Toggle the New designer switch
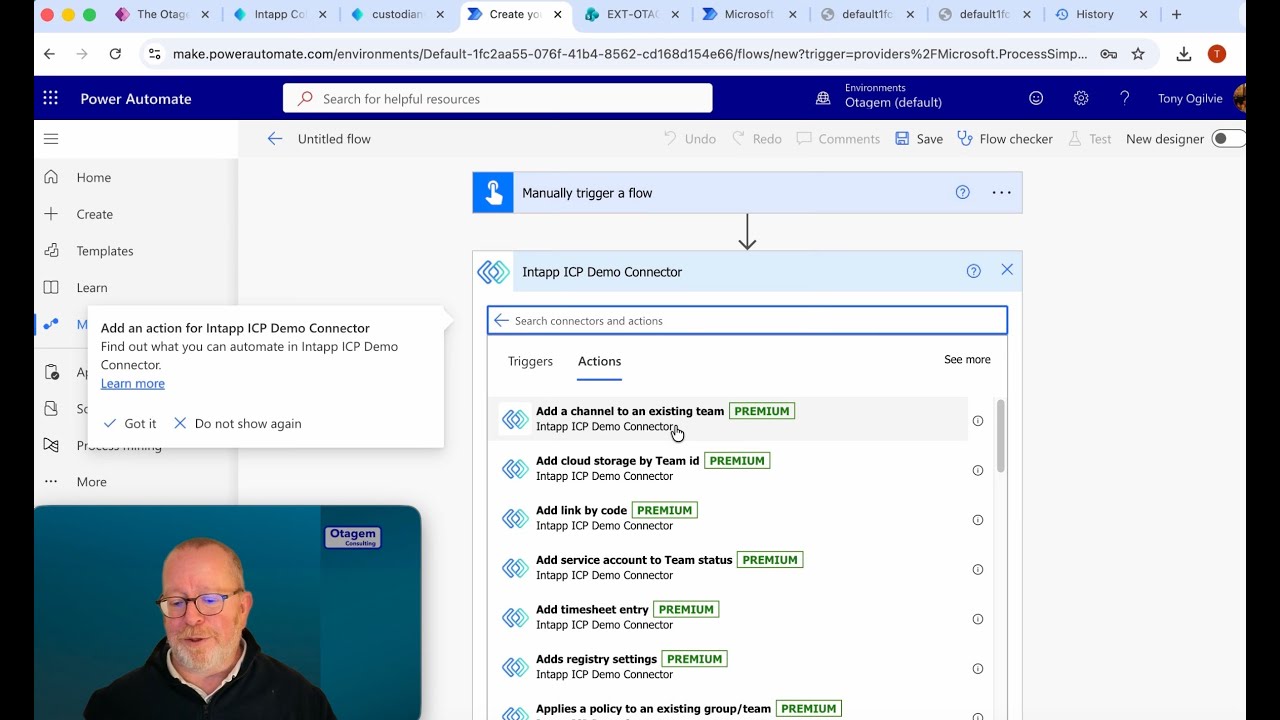Screen dimensions: 1280x720 coord(1227,139)
